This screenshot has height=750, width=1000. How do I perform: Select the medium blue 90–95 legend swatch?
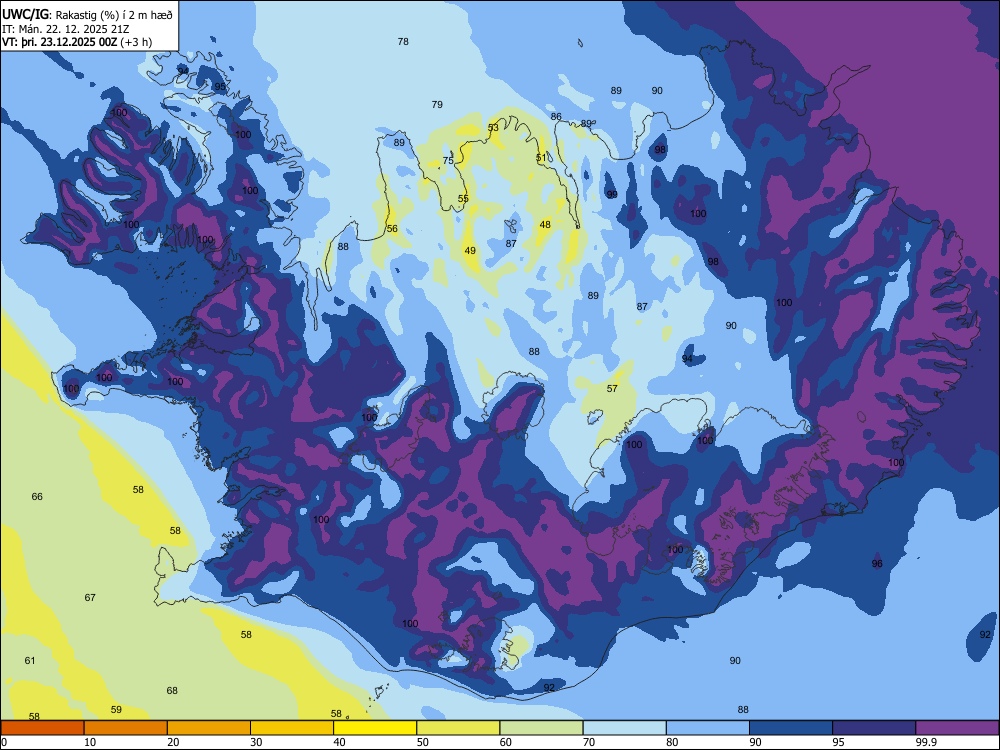791,728
